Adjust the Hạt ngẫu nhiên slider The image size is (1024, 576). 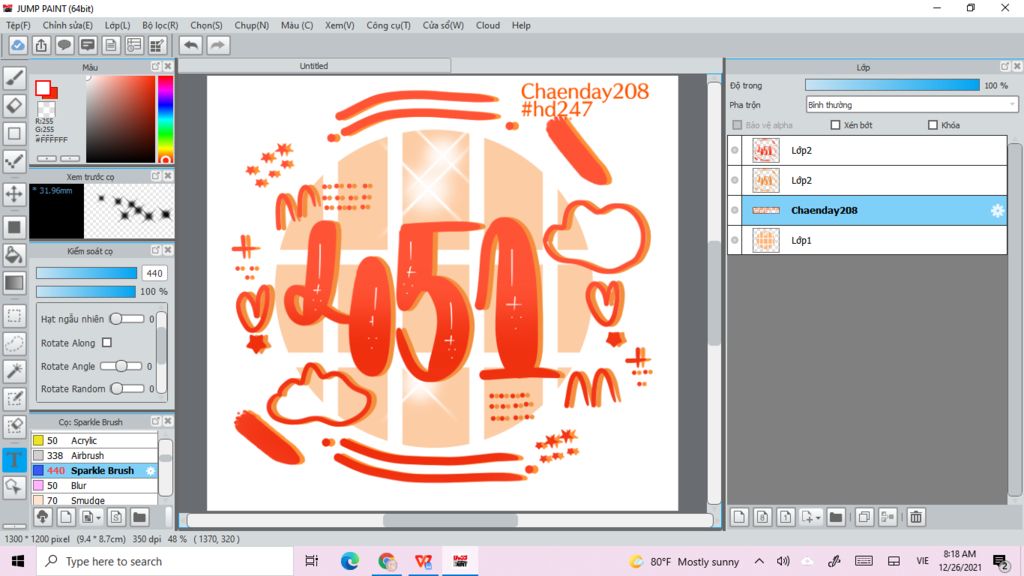click(x=127, y=319)
